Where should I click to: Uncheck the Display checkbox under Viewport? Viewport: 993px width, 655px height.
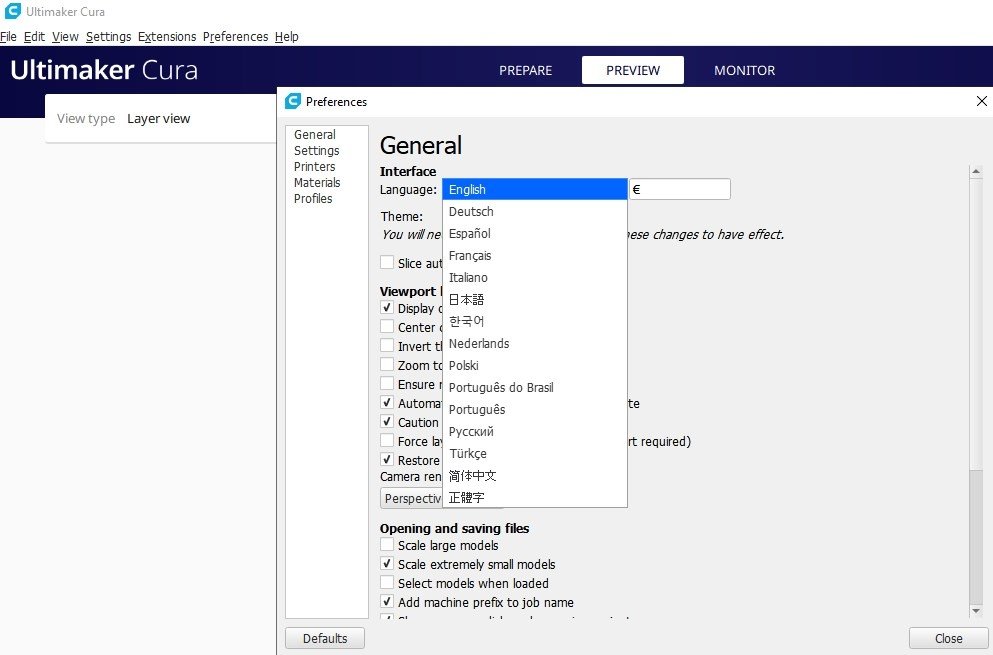(387, 308)
